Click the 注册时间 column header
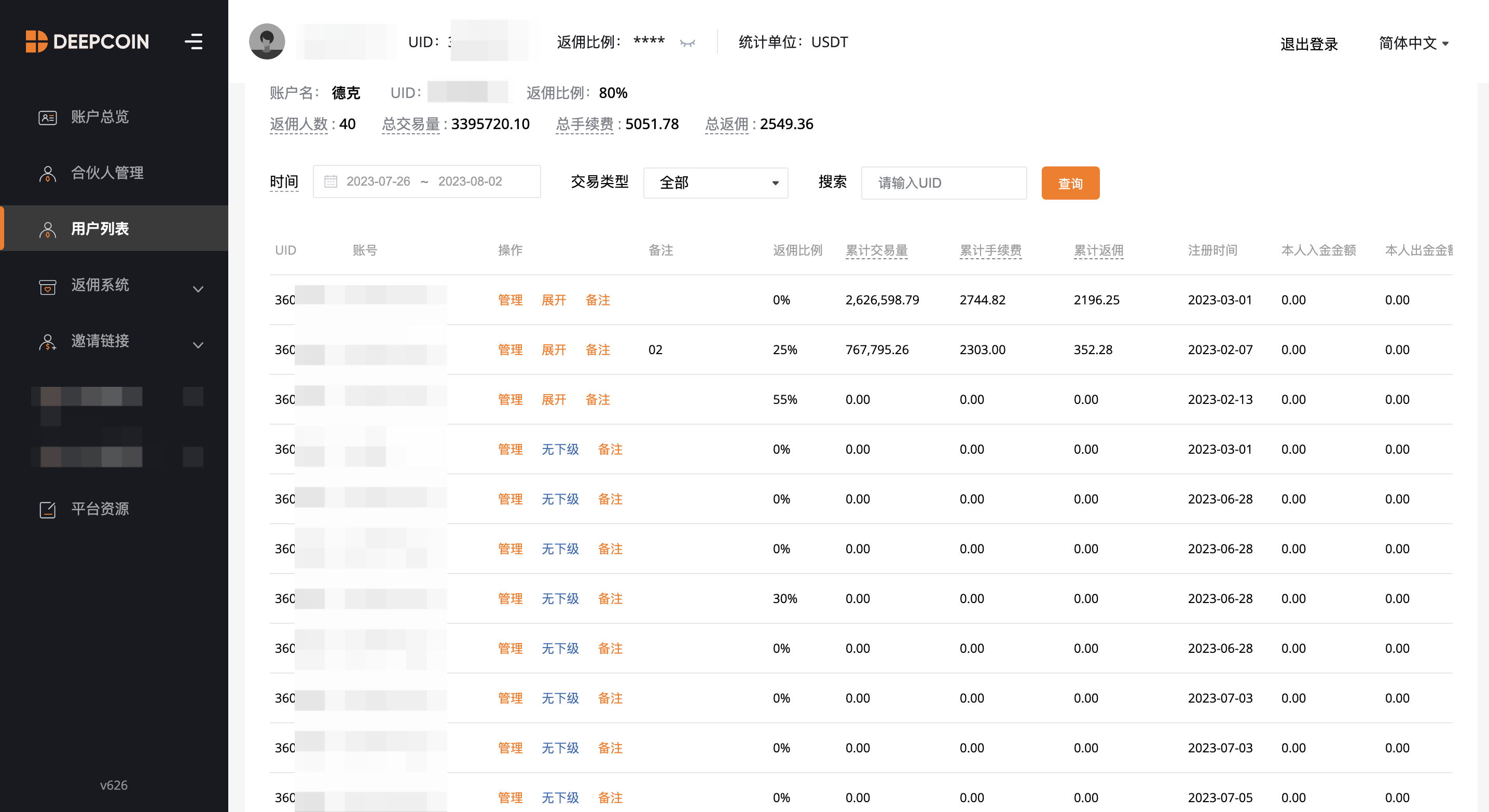This screenshot has height=812, width=1489. coord(1212,250)
